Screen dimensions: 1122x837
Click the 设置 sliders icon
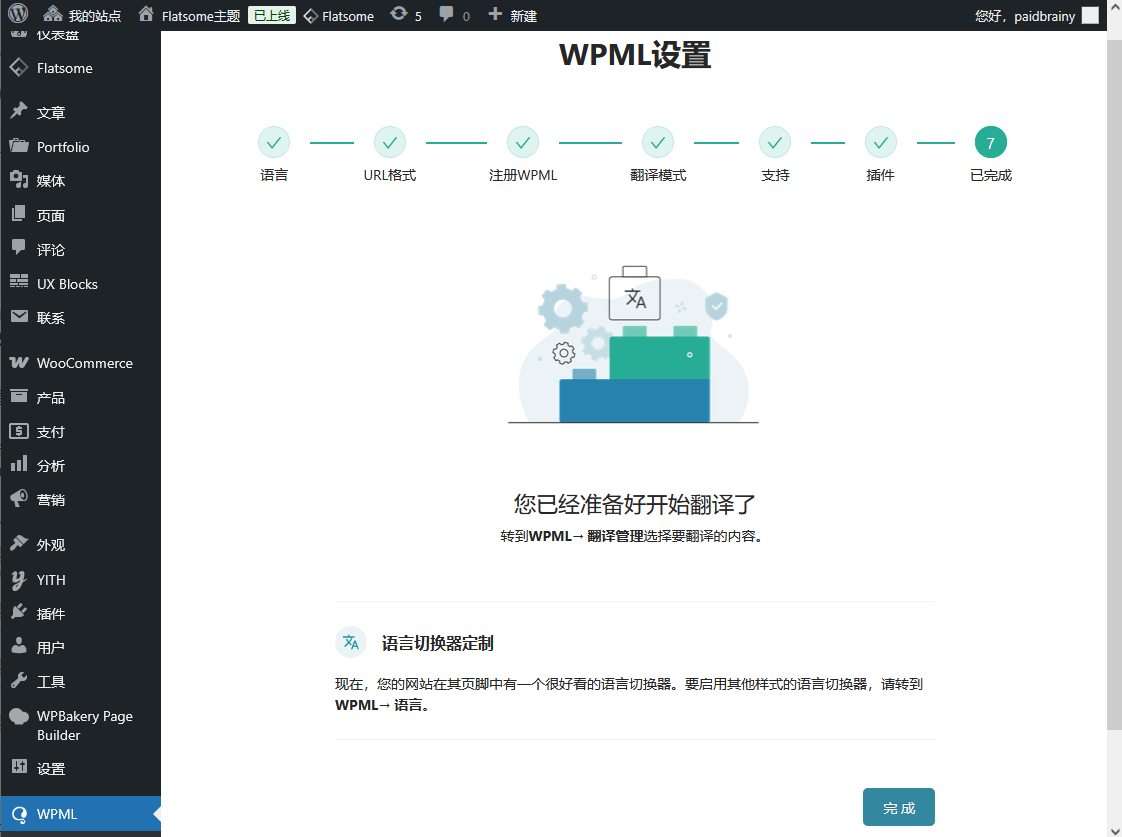pyautogui.click(x=19, y=768)
